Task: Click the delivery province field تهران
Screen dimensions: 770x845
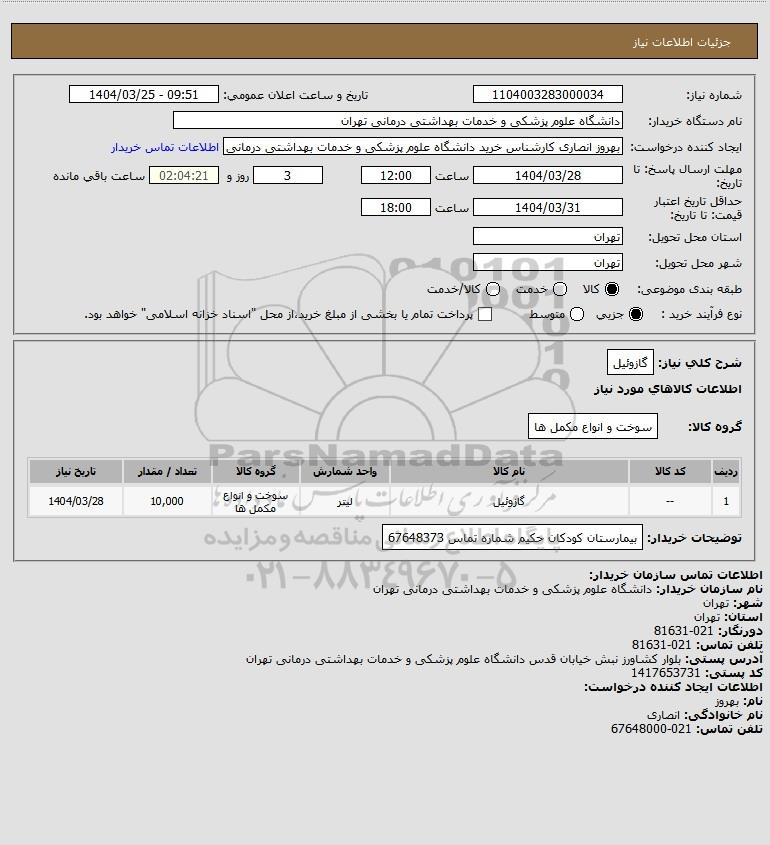Action: 547,237
